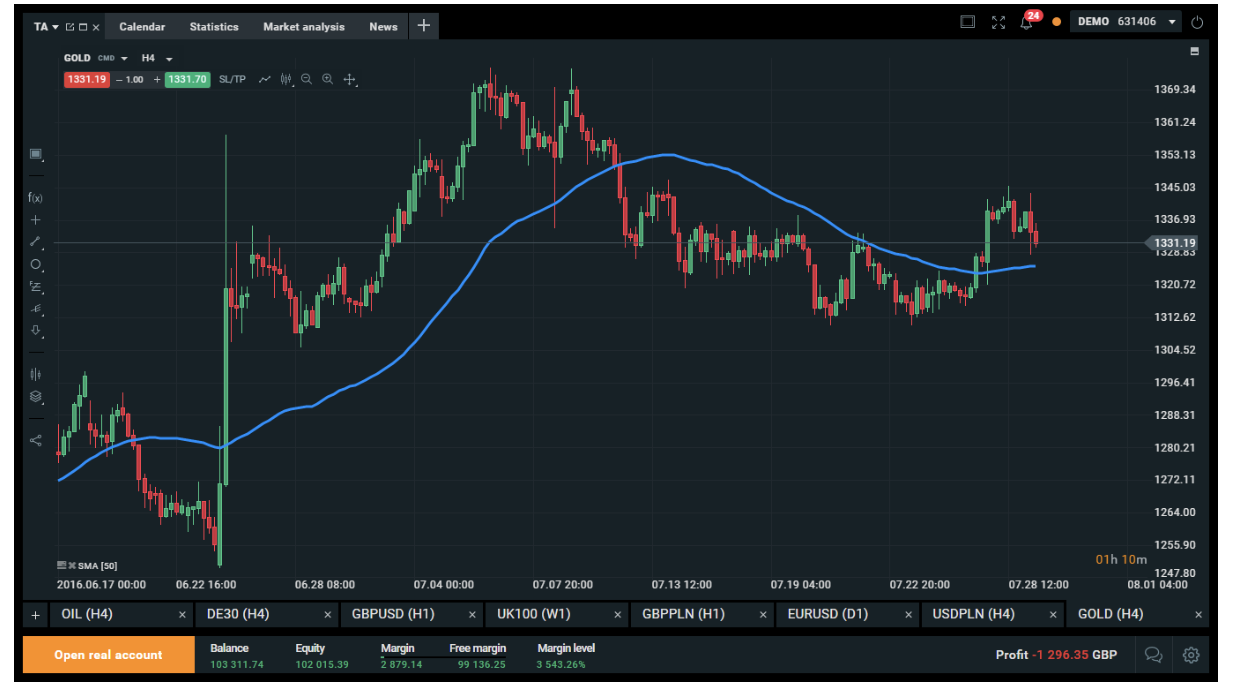Open the indicators f(x) tool

tap(35, 197)
